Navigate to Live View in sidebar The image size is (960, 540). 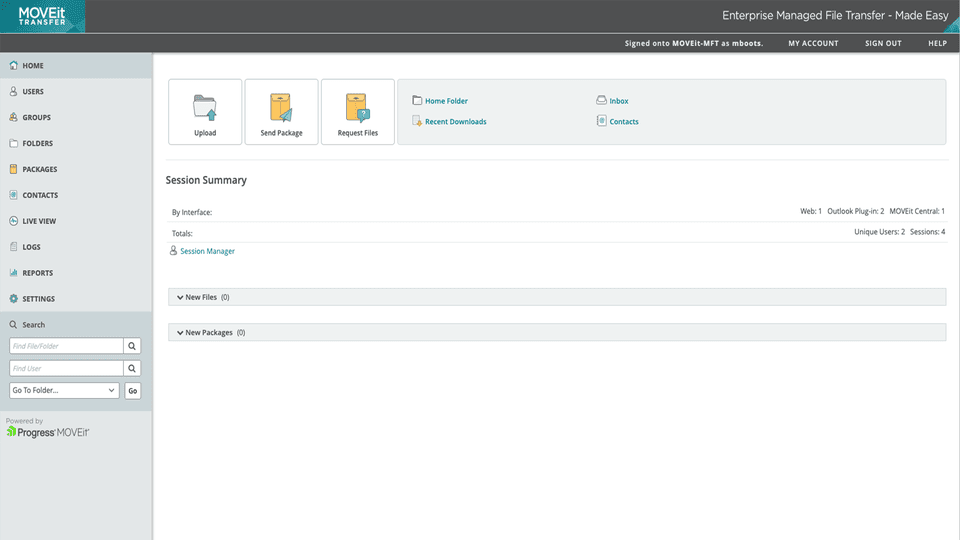(39, 221)
